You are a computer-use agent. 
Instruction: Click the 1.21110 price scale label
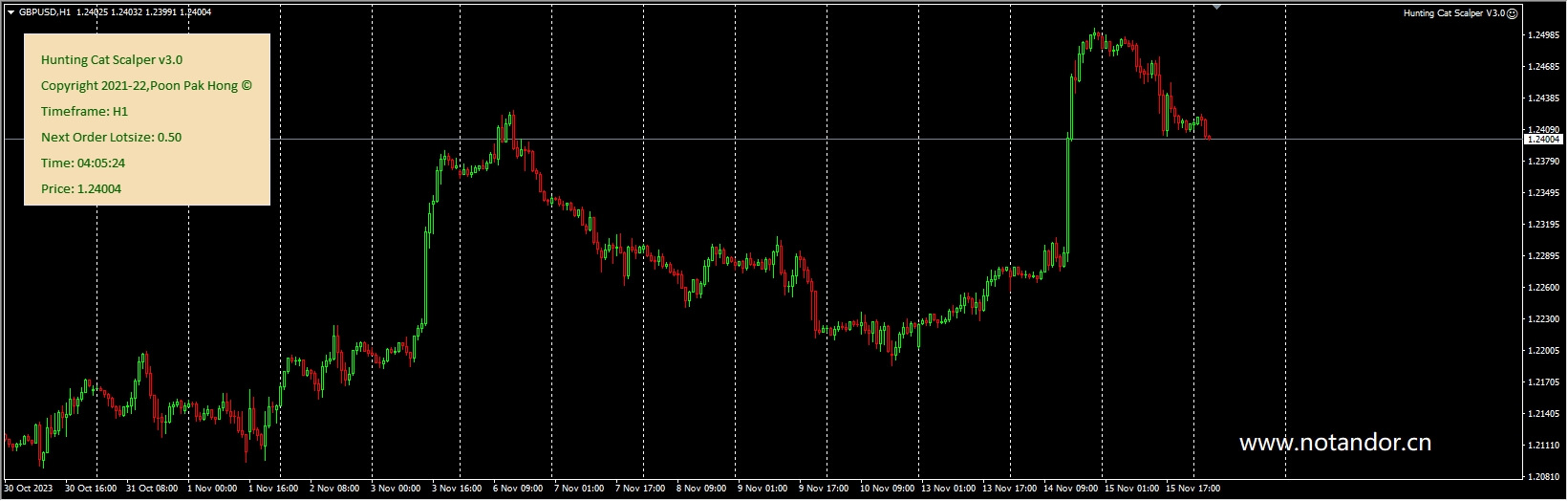[x=1543, y=446]
